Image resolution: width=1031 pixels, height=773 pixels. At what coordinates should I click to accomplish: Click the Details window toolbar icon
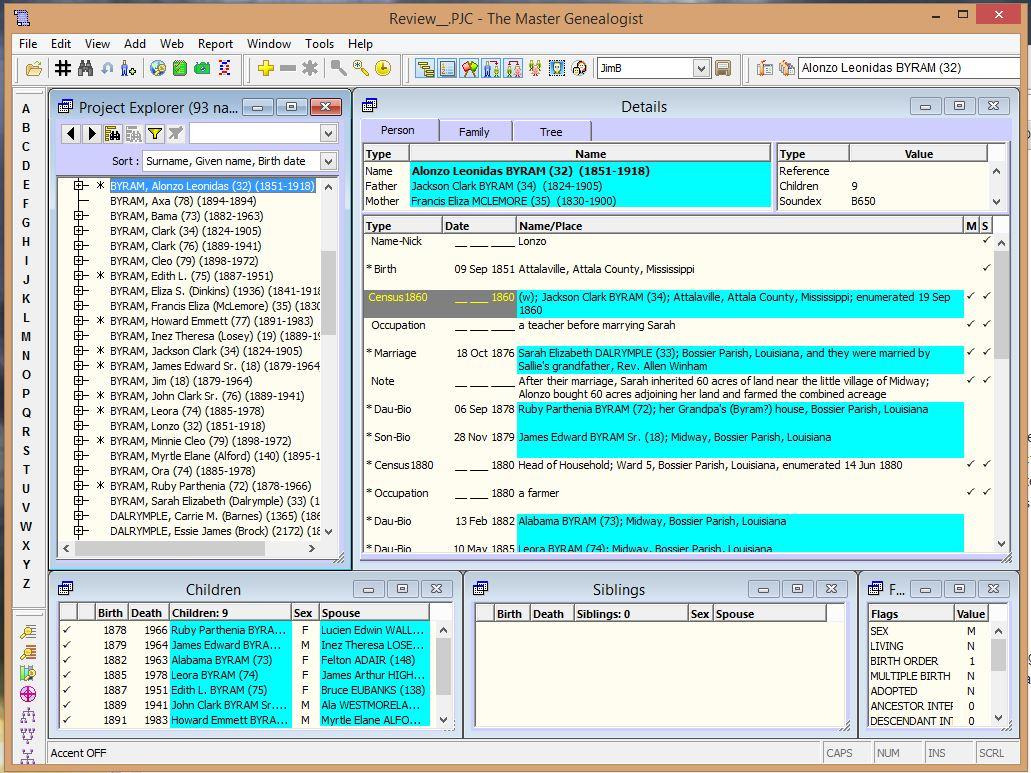point(447,68)
